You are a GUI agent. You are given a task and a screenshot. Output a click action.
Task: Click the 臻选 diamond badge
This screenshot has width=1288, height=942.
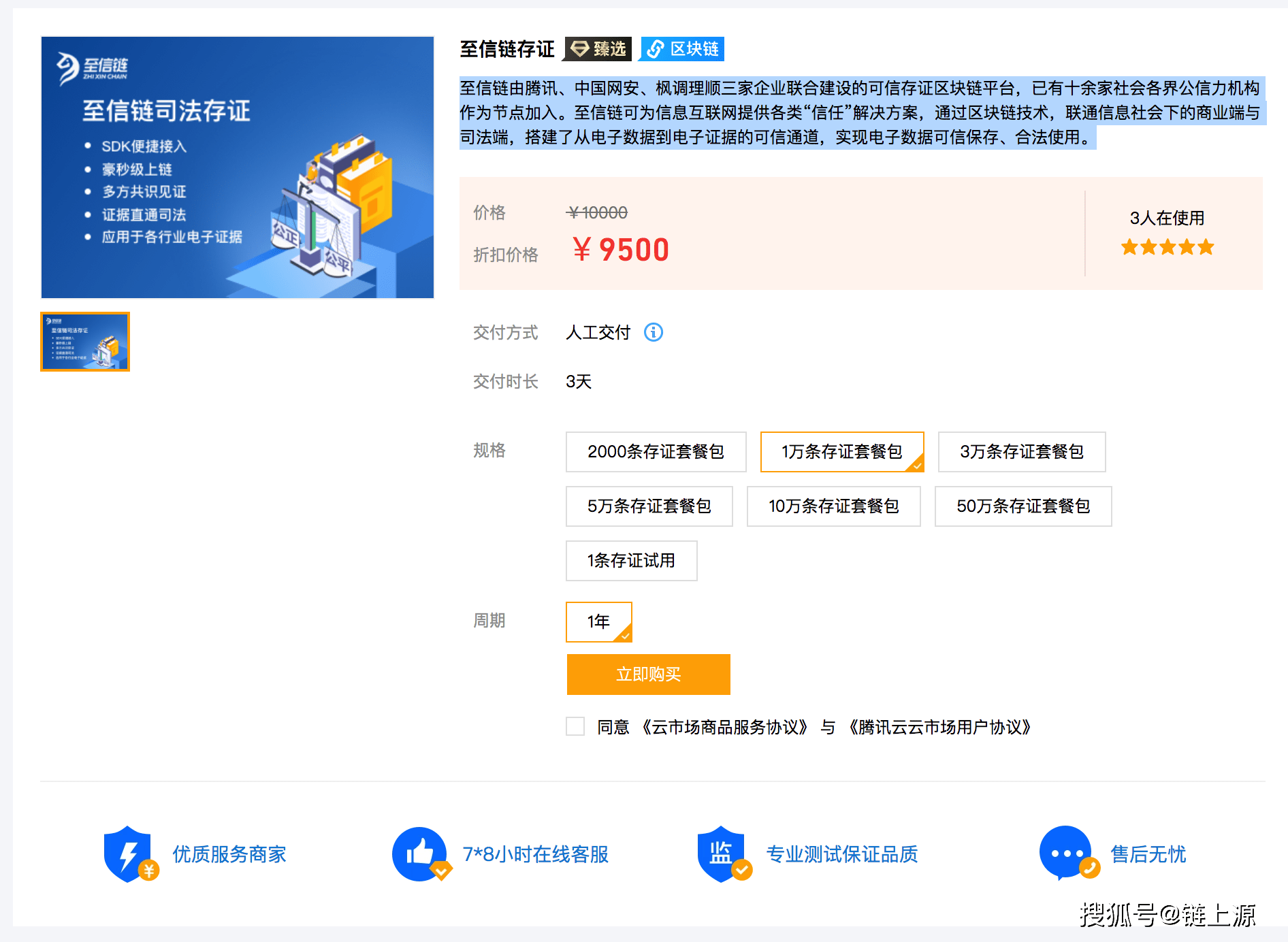598,49
